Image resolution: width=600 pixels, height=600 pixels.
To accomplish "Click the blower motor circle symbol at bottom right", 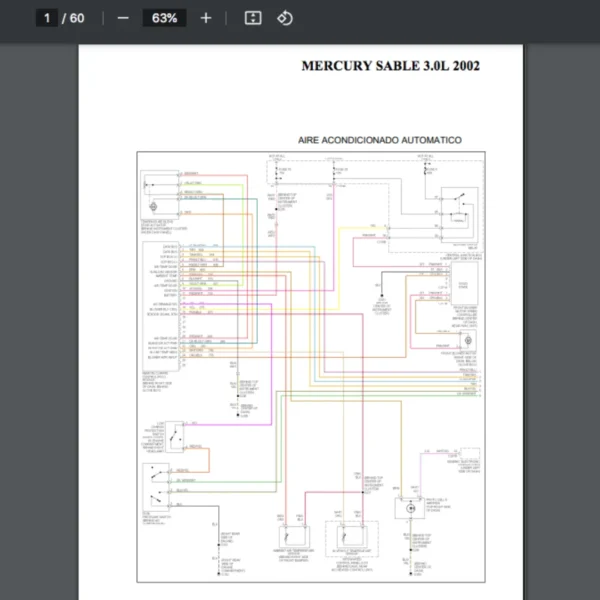I will (408, 509).
